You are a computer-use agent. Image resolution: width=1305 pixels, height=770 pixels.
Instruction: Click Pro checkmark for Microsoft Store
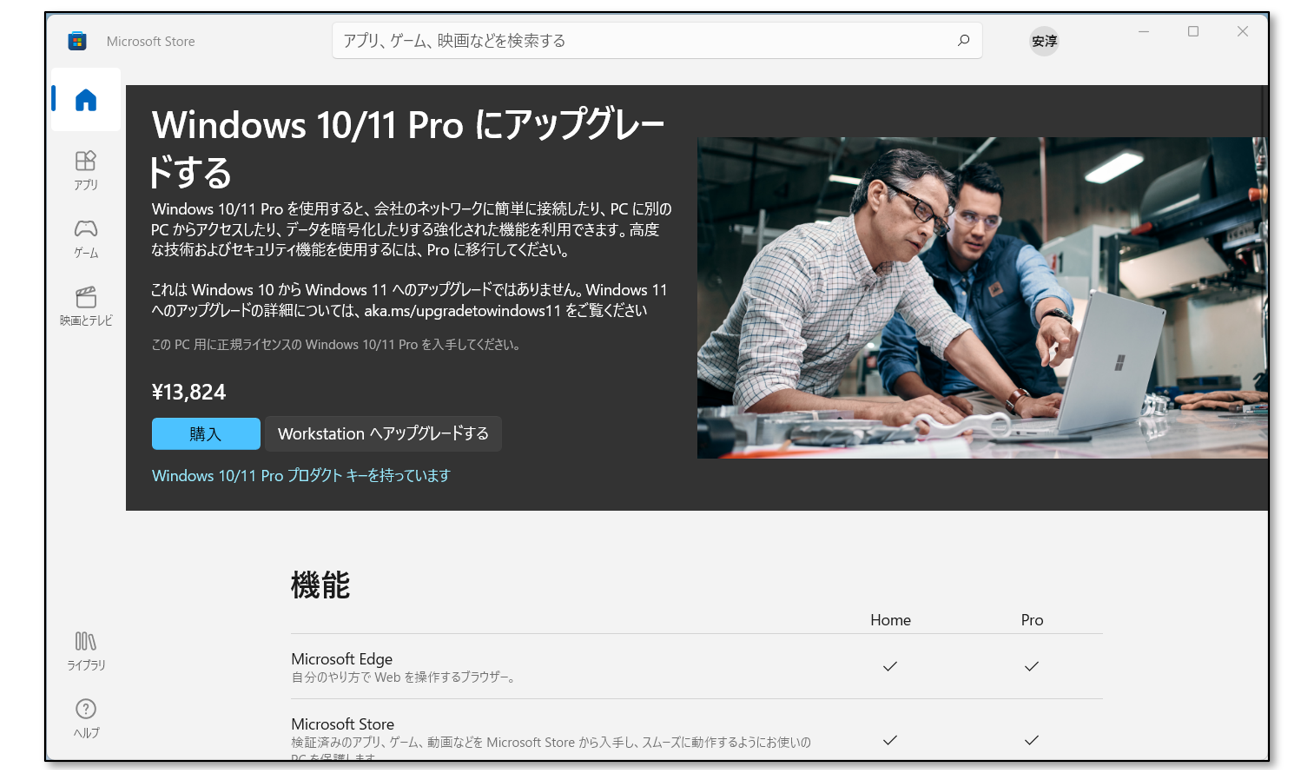click(x=1032, y=740)
